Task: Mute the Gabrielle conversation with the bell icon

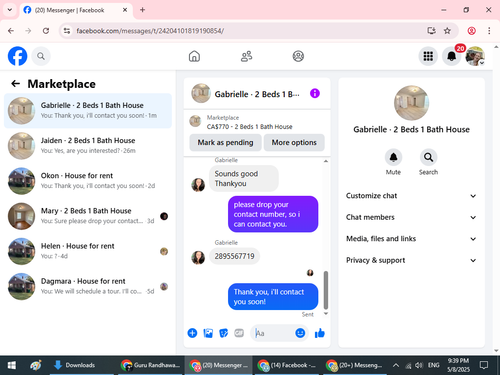Action: click(x=393, y=157)
